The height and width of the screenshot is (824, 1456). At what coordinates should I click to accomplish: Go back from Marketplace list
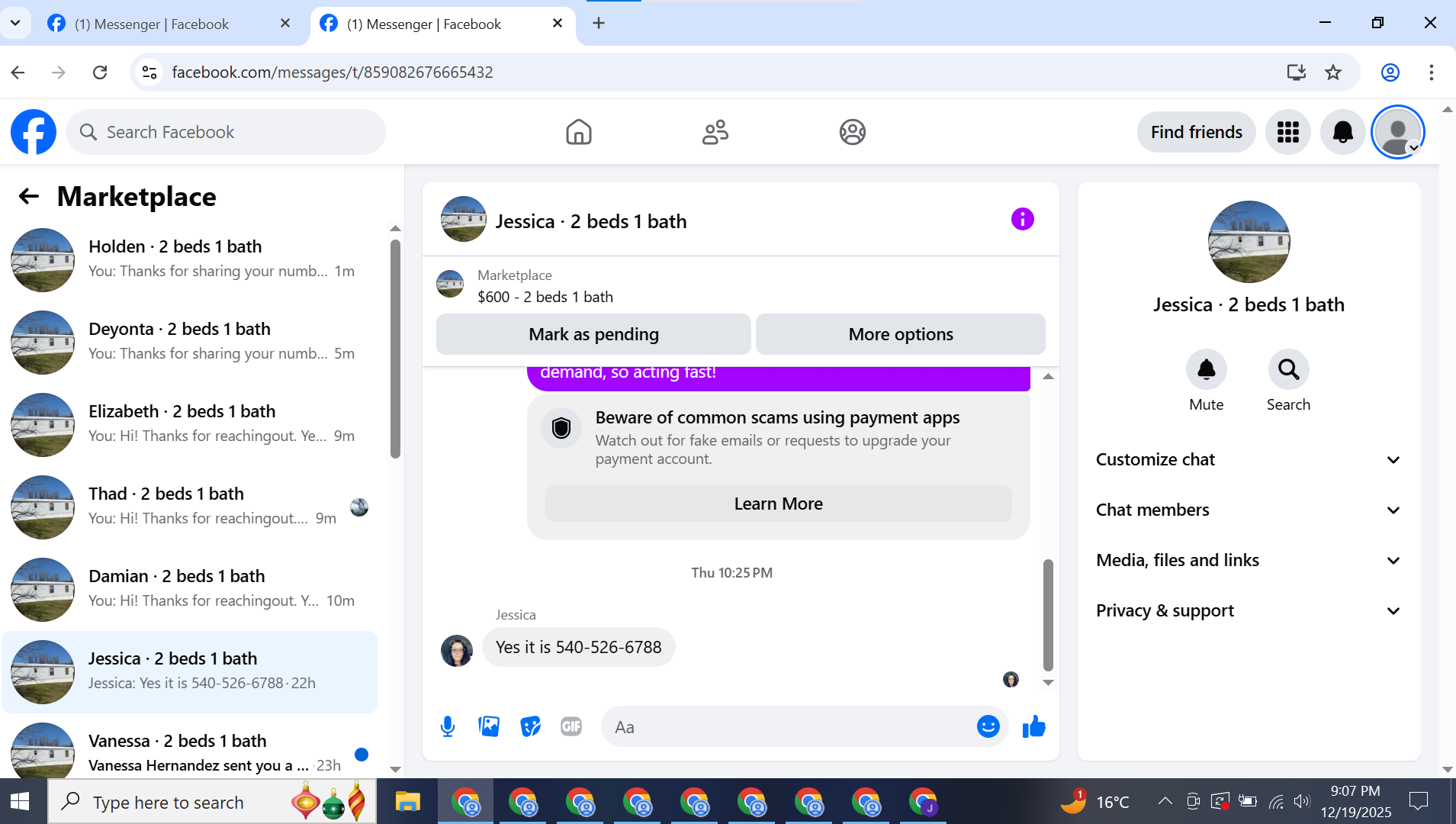(29, 197)
